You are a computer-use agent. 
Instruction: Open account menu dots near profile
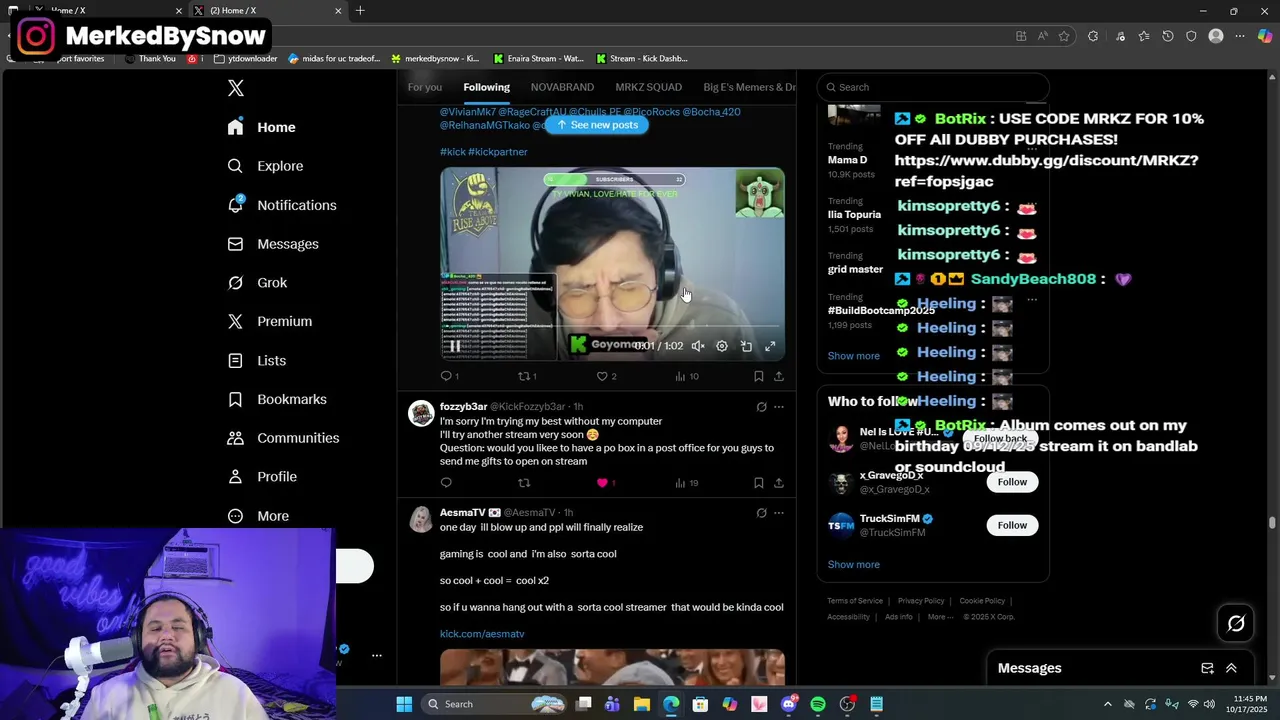tap(377, 656)
